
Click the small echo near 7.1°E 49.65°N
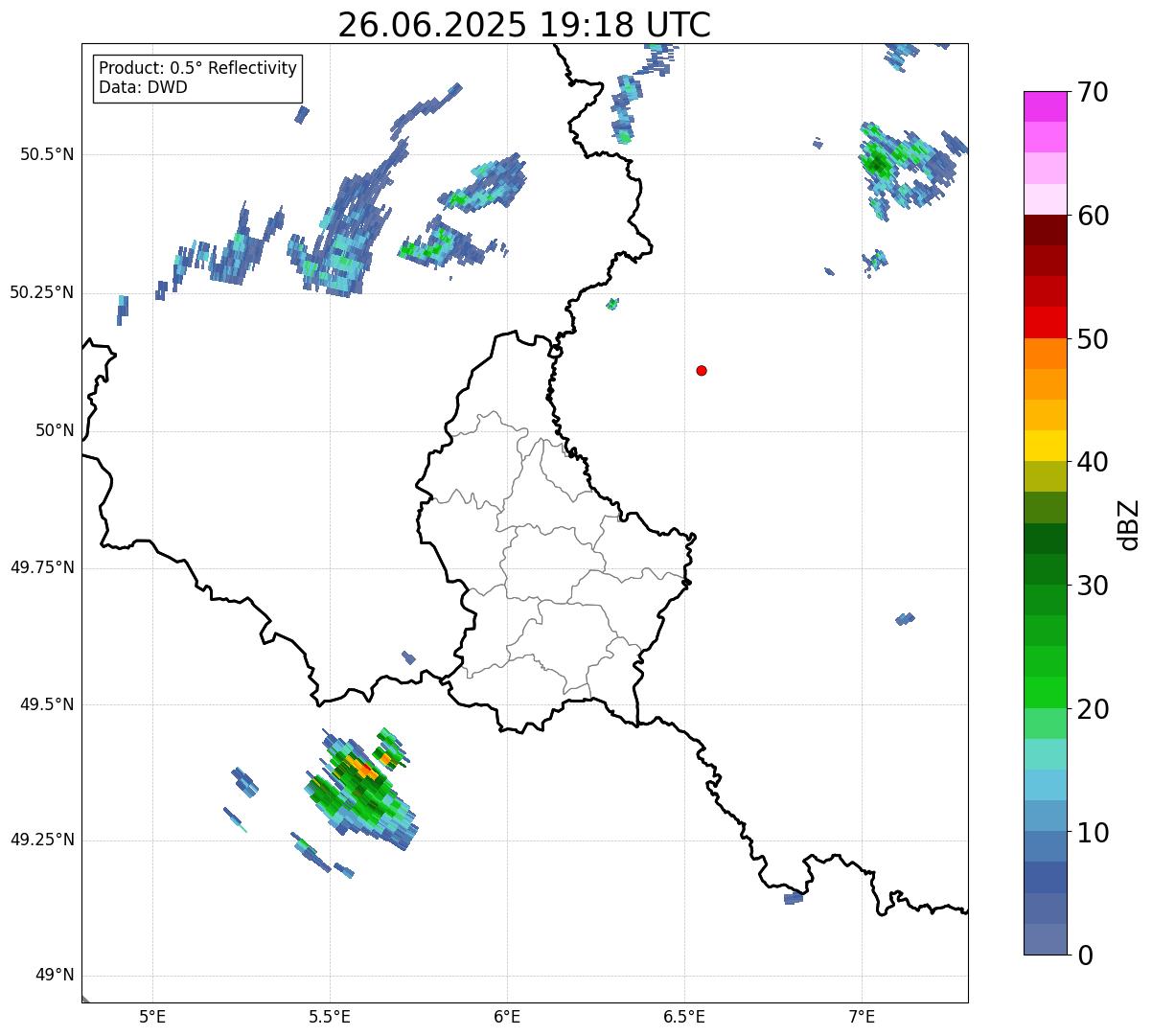(905, 619)
